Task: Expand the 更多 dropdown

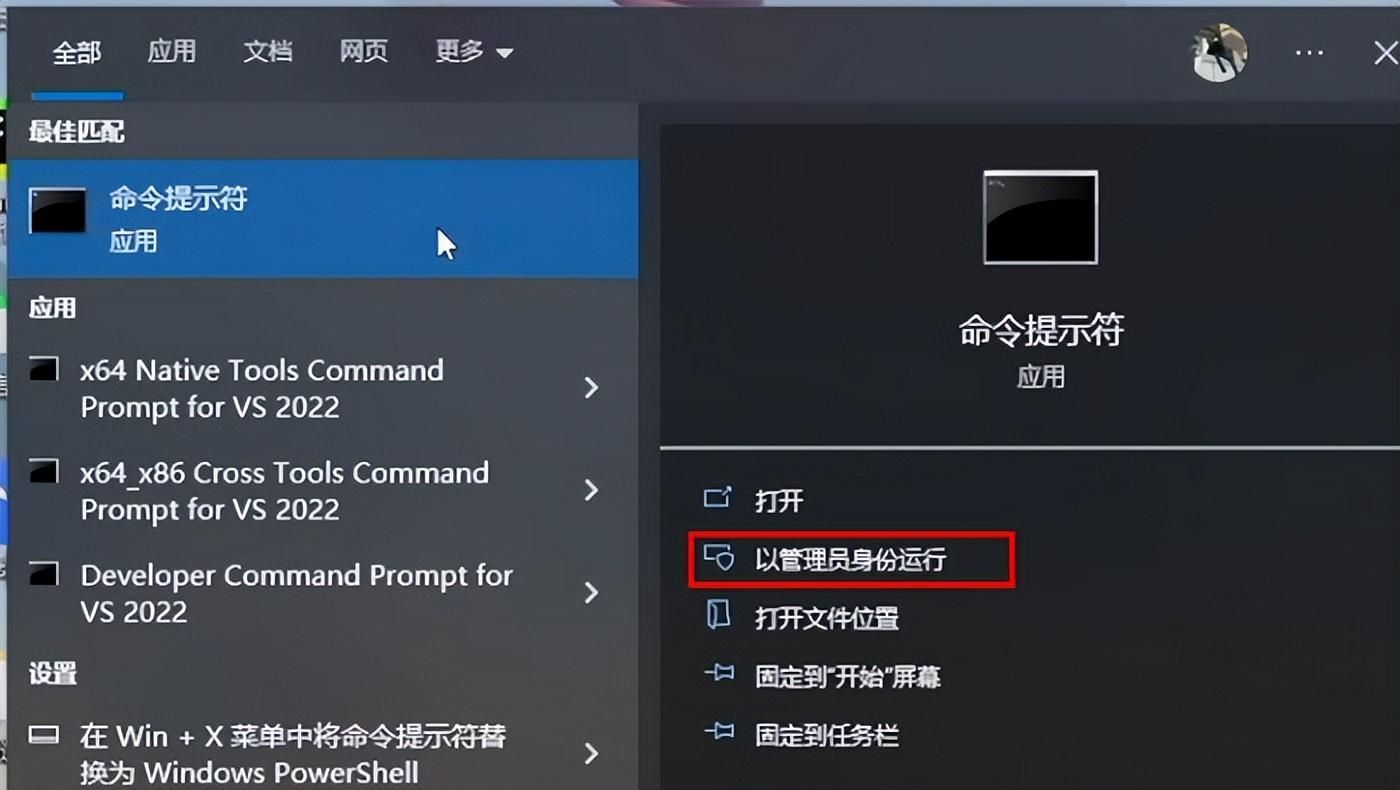Action: (x=474, y=52)
